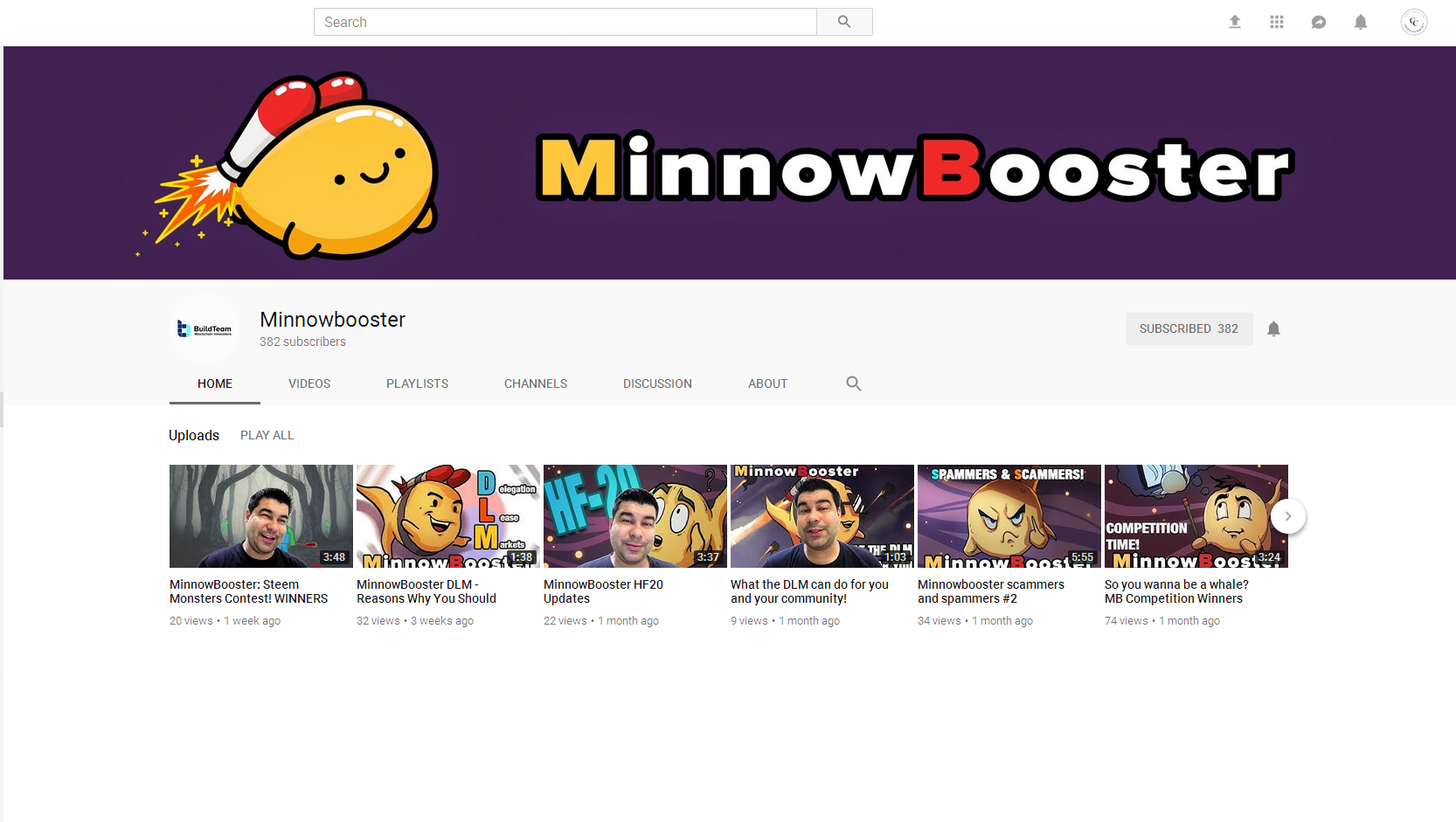
Task: Click title 'MinnowBooster: Steem Monsters Contest! WINNERS'
Action: pos(249,591)
